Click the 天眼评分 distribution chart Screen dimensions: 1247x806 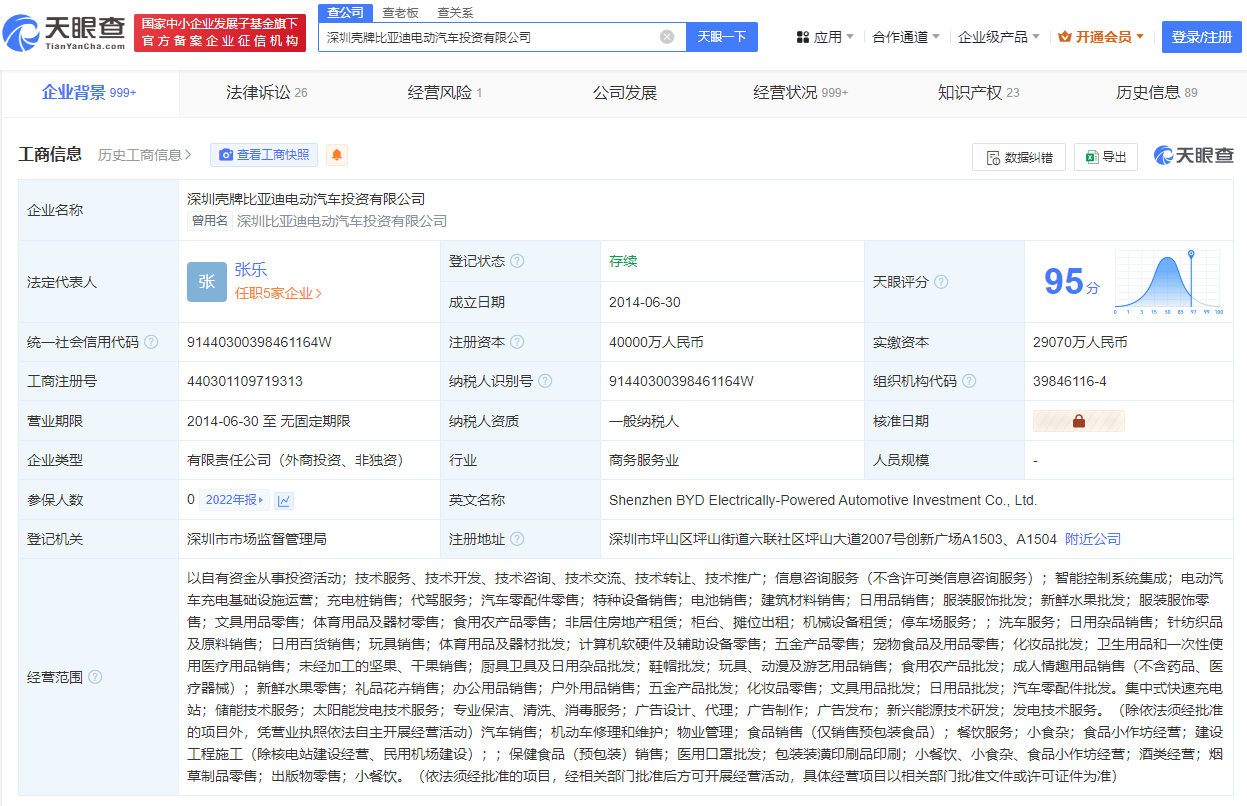coord(1168,284)
